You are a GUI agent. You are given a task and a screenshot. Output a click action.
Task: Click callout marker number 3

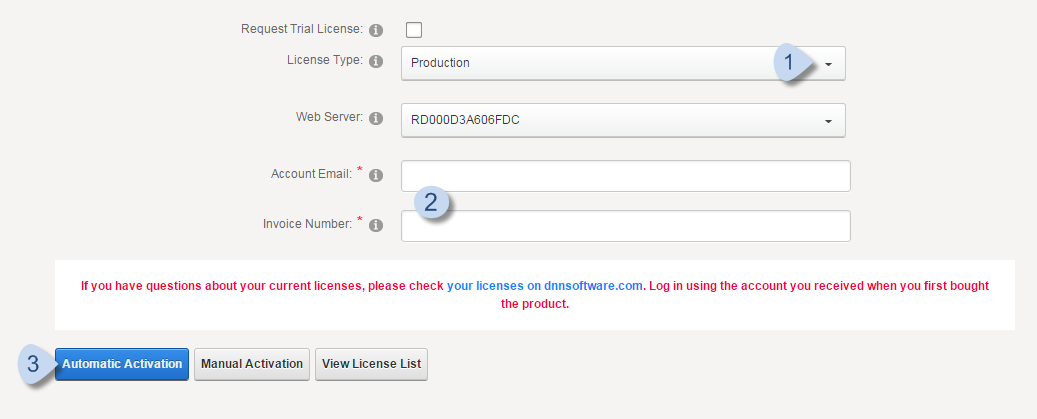(34, 364)
